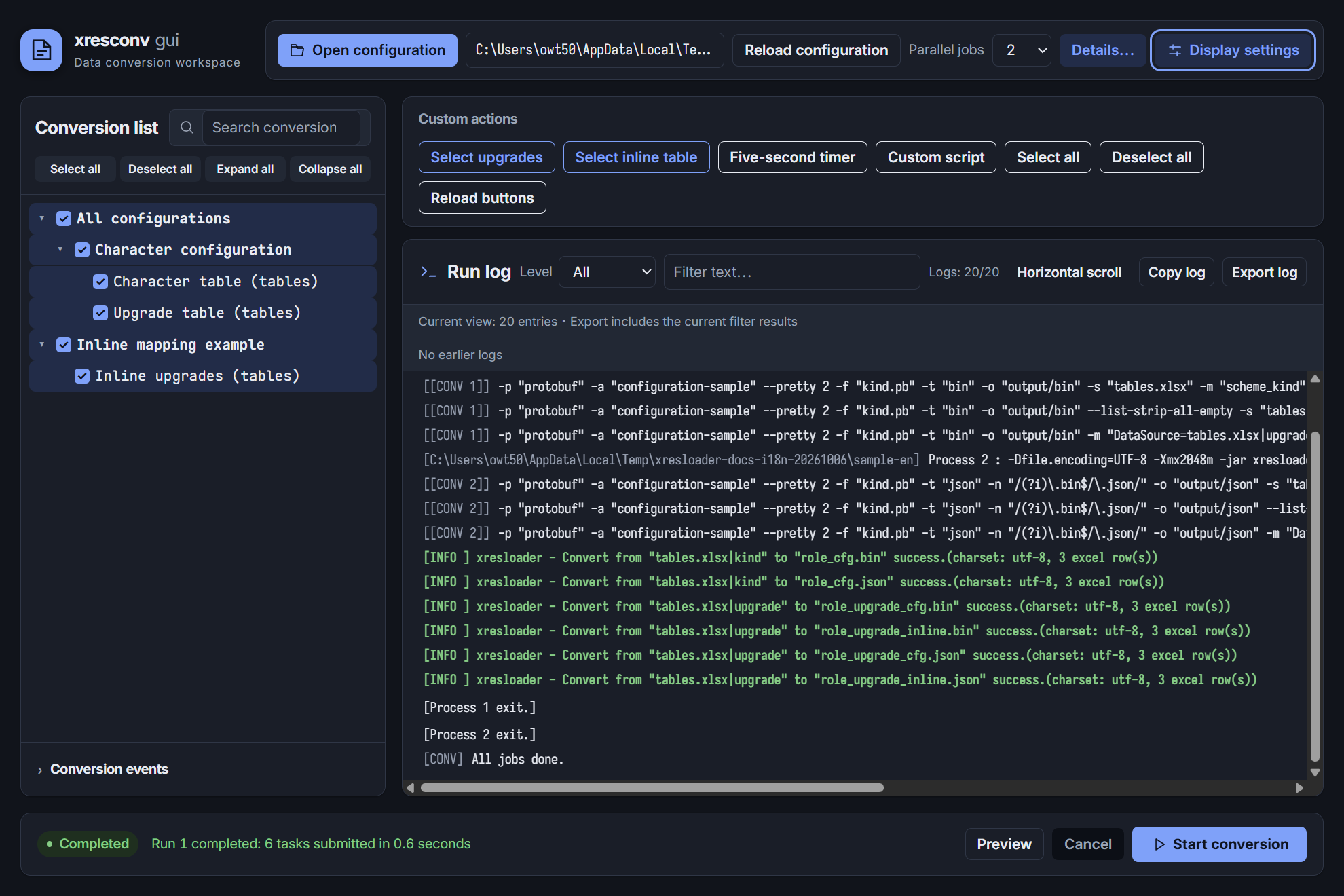
Task: Click Reload configuration
Action: click(x=816, y=50)
